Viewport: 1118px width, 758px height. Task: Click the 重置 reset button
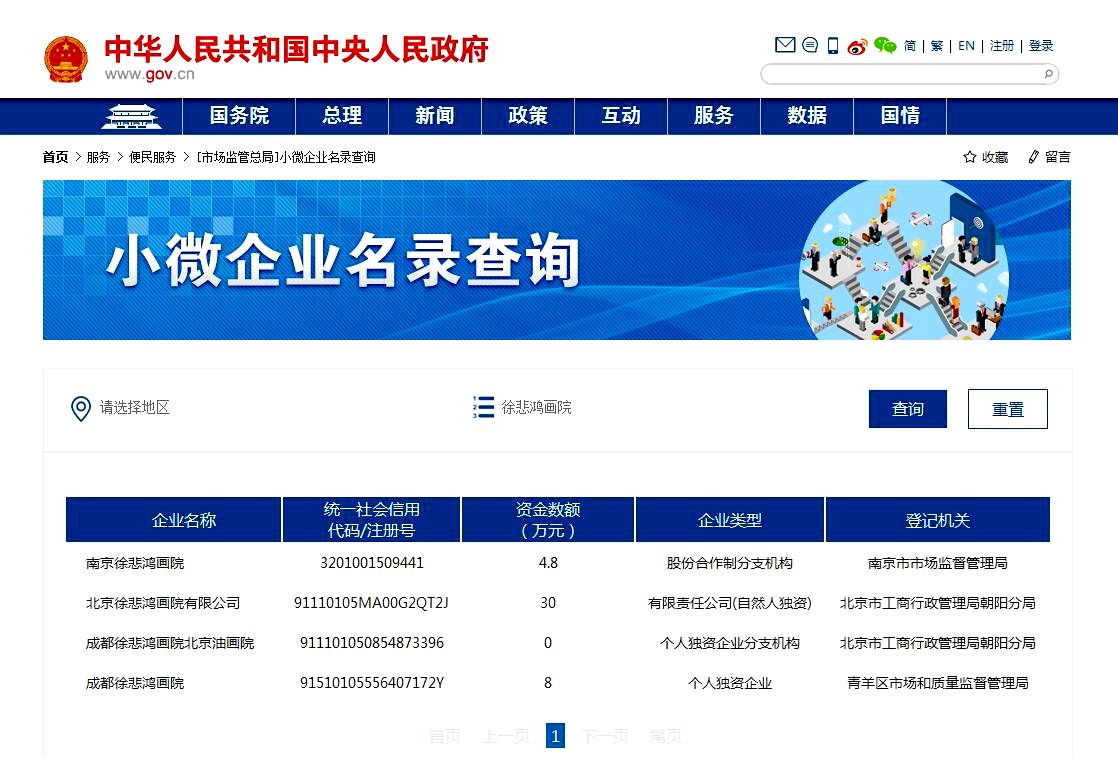pyautogui.click(x=1007, y=409)
